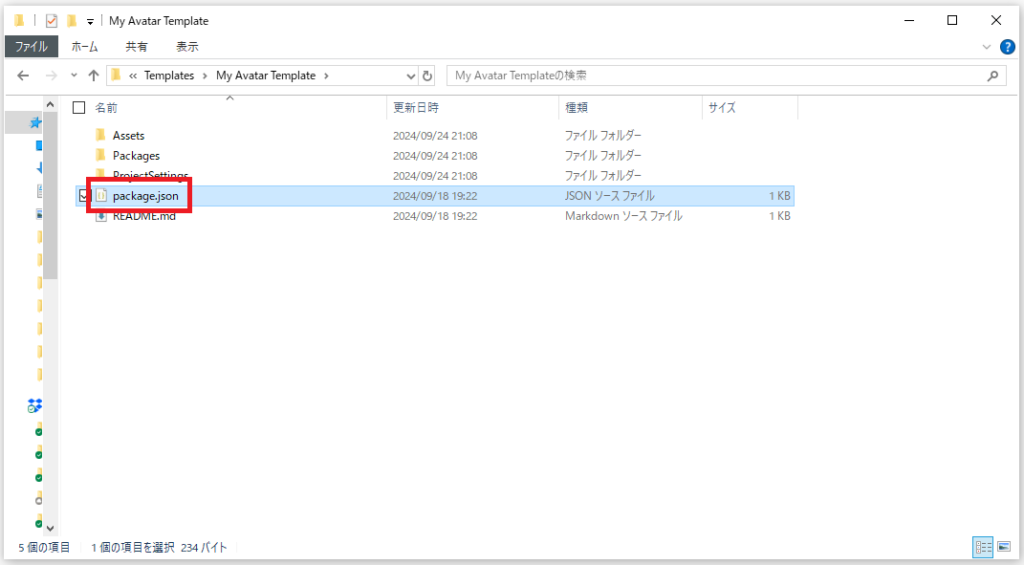Refresh the My Avatar Template folder
1024x565 pixels.
tap(427, 76)
